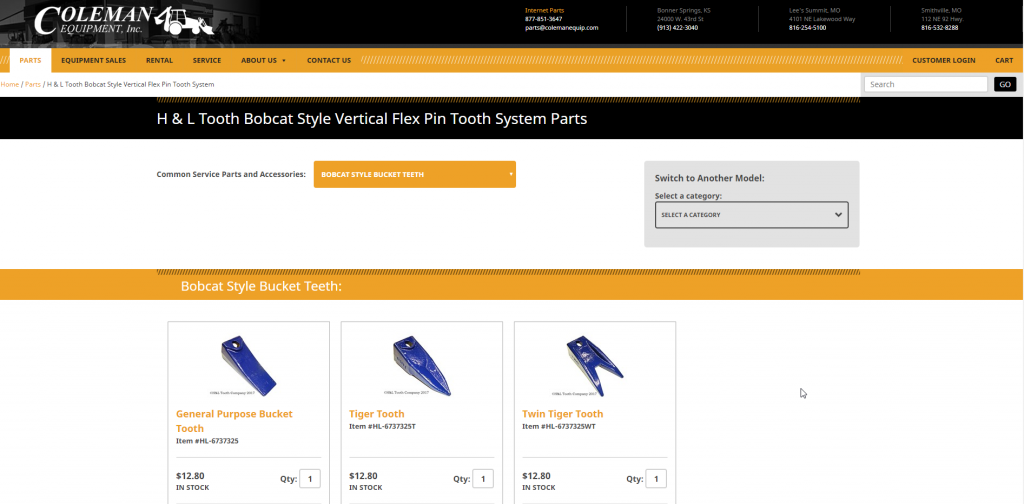
Task: Click General Purpose Bucket Tooth image
Action: tap(248, 366)
